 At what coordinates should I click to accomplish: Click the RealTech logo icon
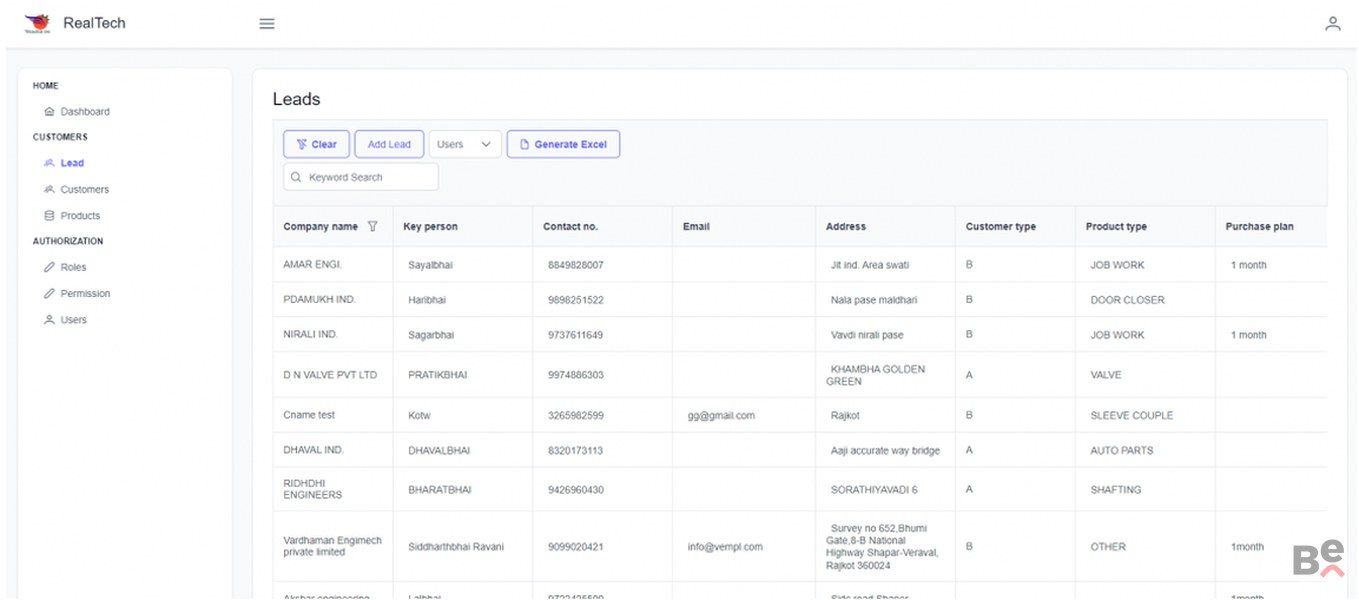[37, 23]
